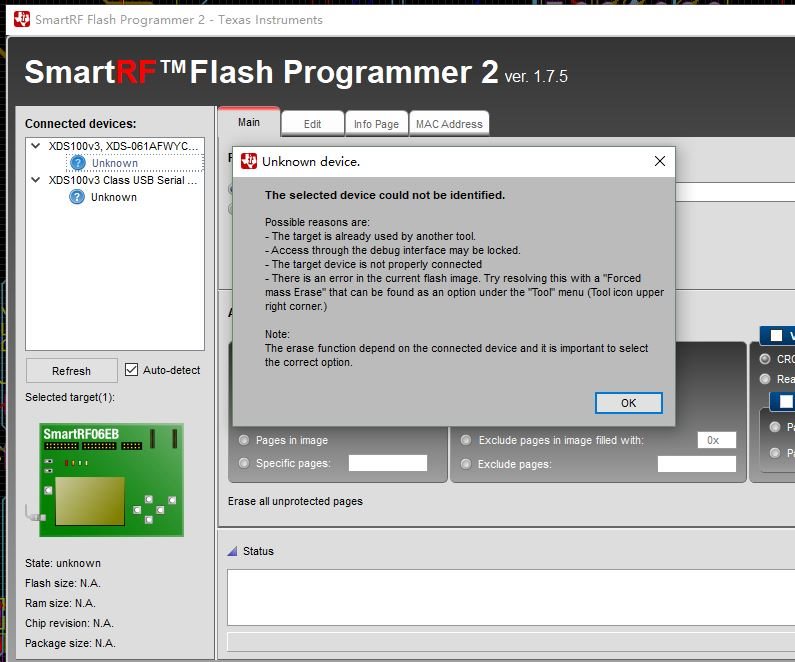This screenshot has height=662, width=795.
Task: Select Exclude pages in image filled with
Action: pos(466,440)
